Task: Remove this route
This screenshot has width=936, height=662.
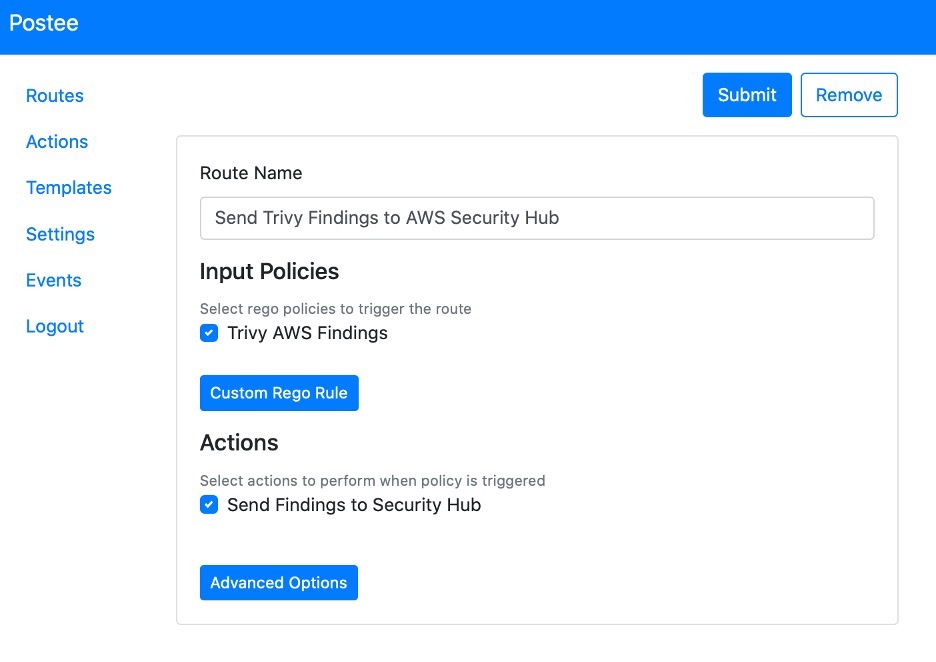Action: [849, 95]
